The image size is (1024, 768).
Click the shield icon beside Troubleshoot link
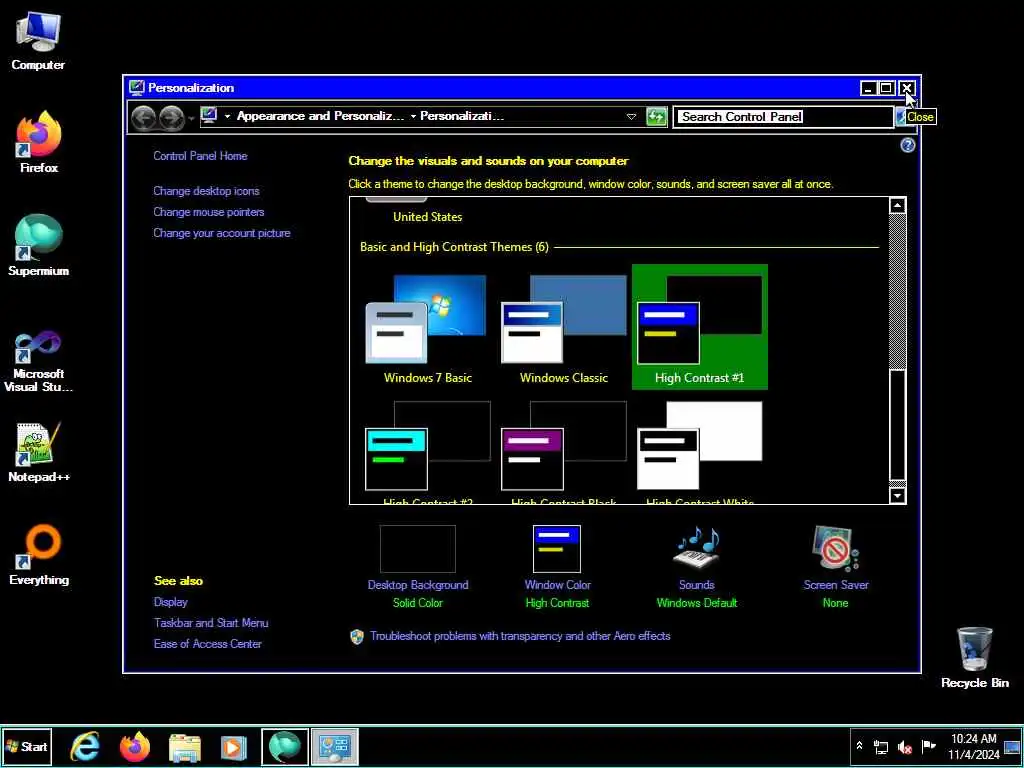(357, 637)
